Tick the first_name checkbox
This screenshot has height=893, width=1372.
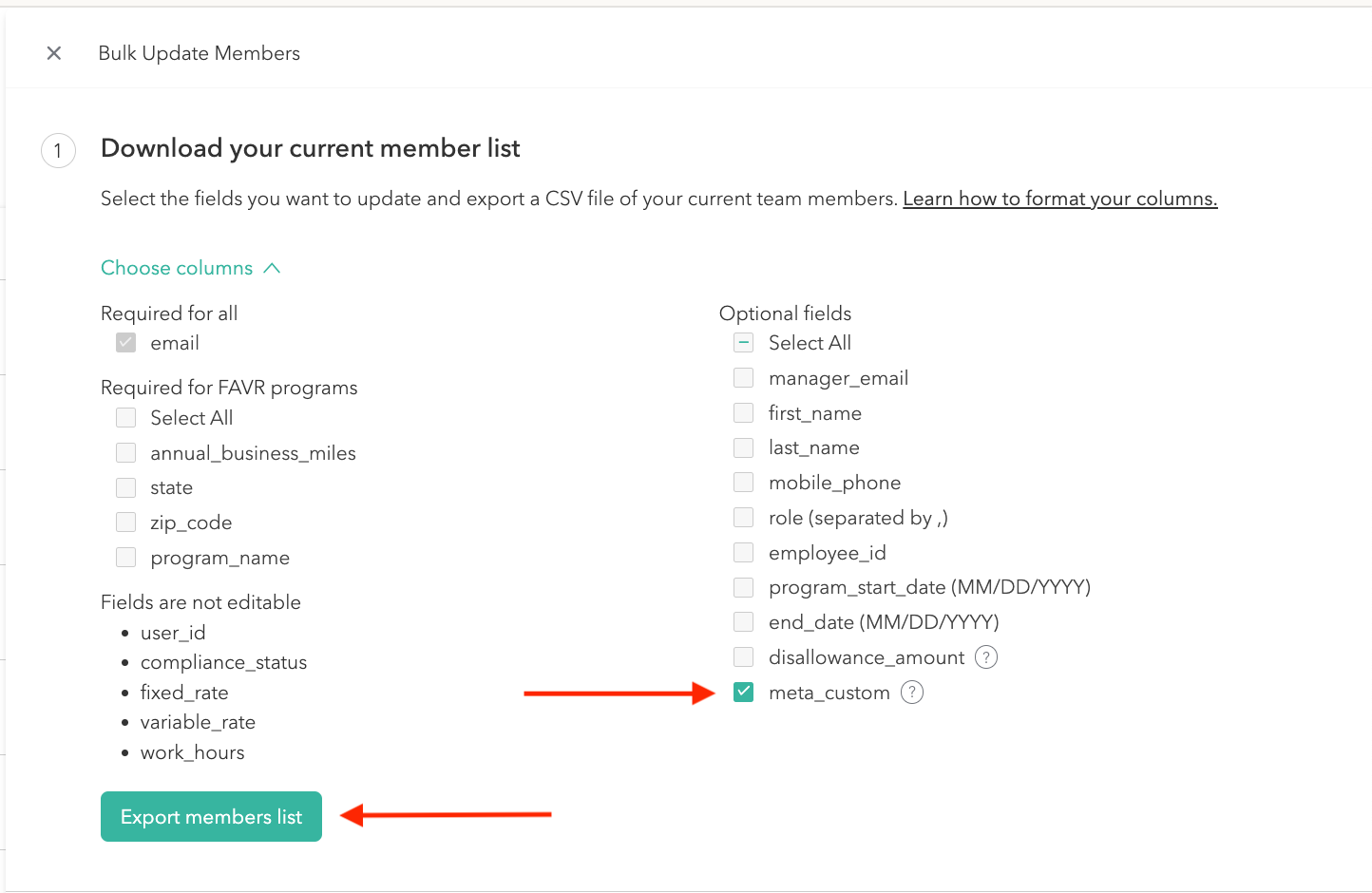[744, 413]
